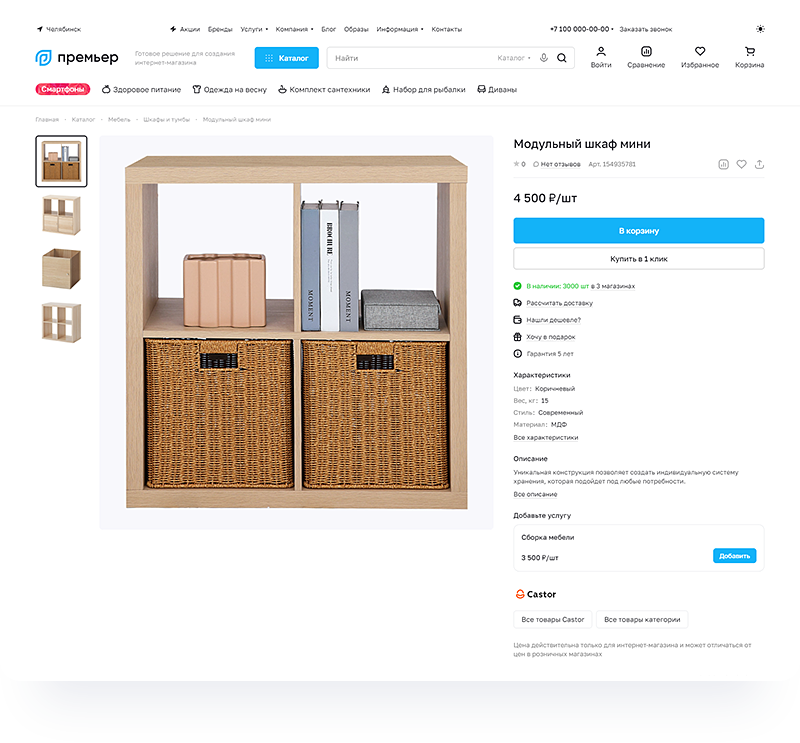800x743 pixels.
Task: Open the Каталог button
Action: click(x=287, y=58)
